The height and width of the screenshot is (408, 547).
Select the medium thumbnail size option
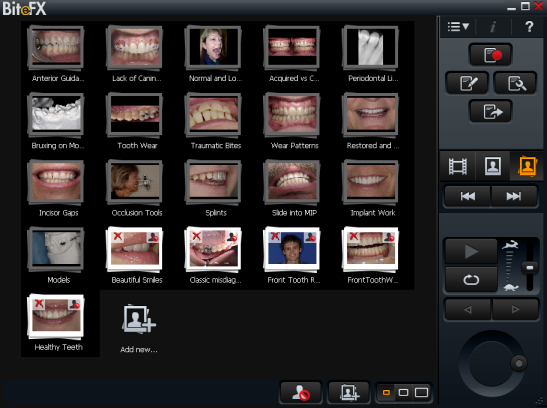(x=403, y=393)
